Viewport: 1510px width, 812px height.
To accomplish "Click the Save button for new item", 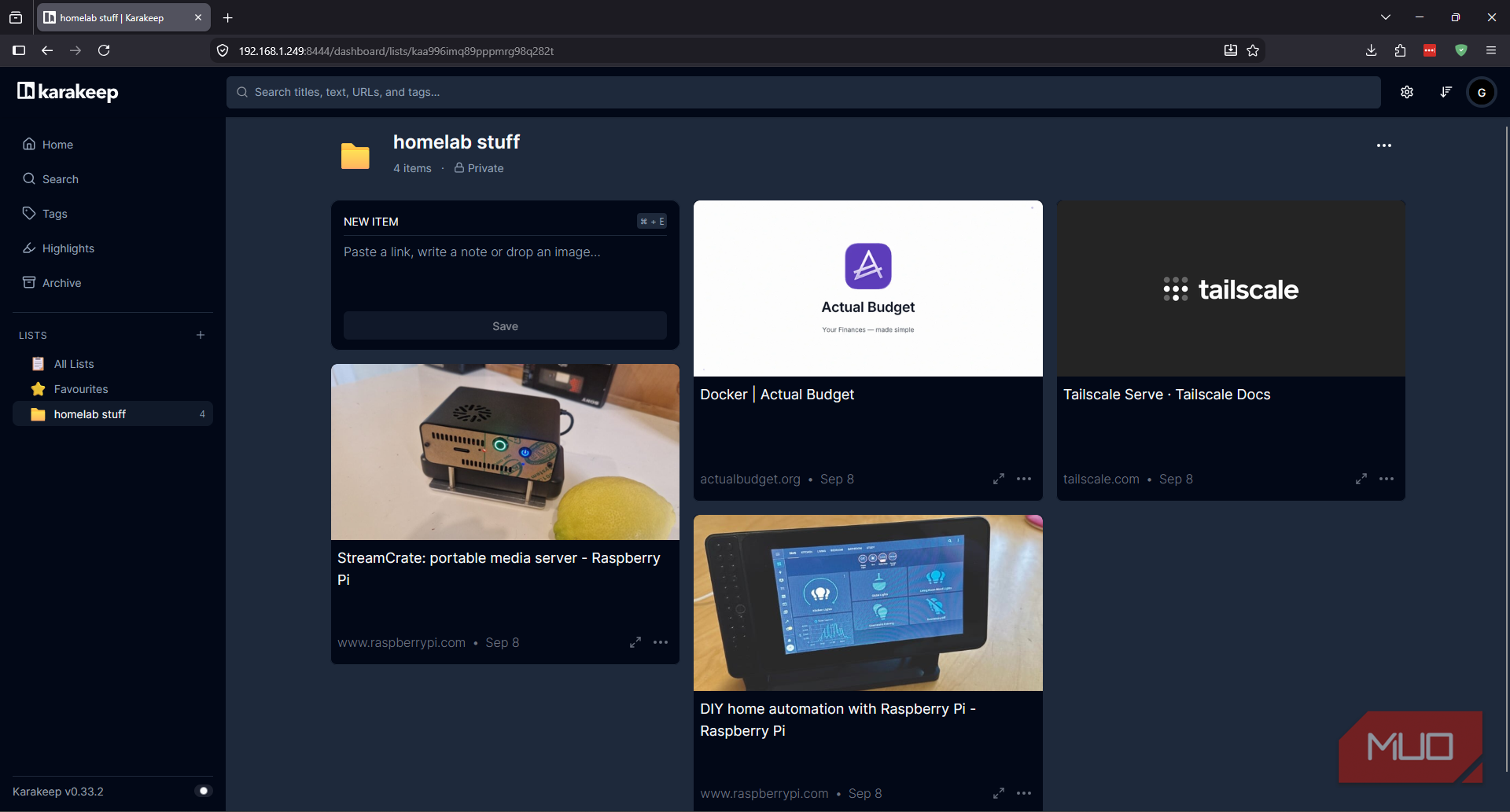I will point(505,326).
